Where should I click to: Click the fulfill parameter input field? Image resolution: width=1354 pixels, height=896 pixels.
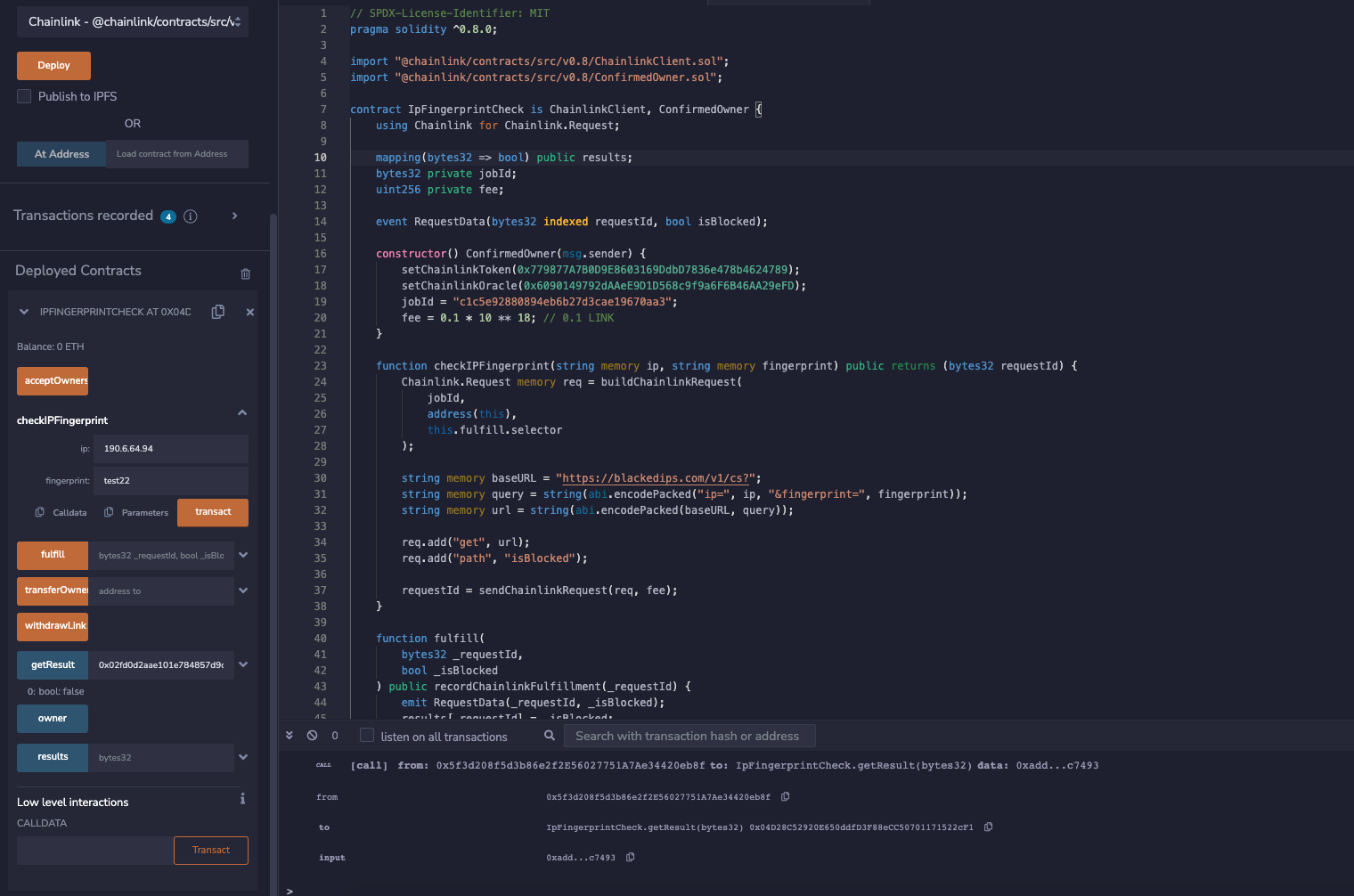161,555
